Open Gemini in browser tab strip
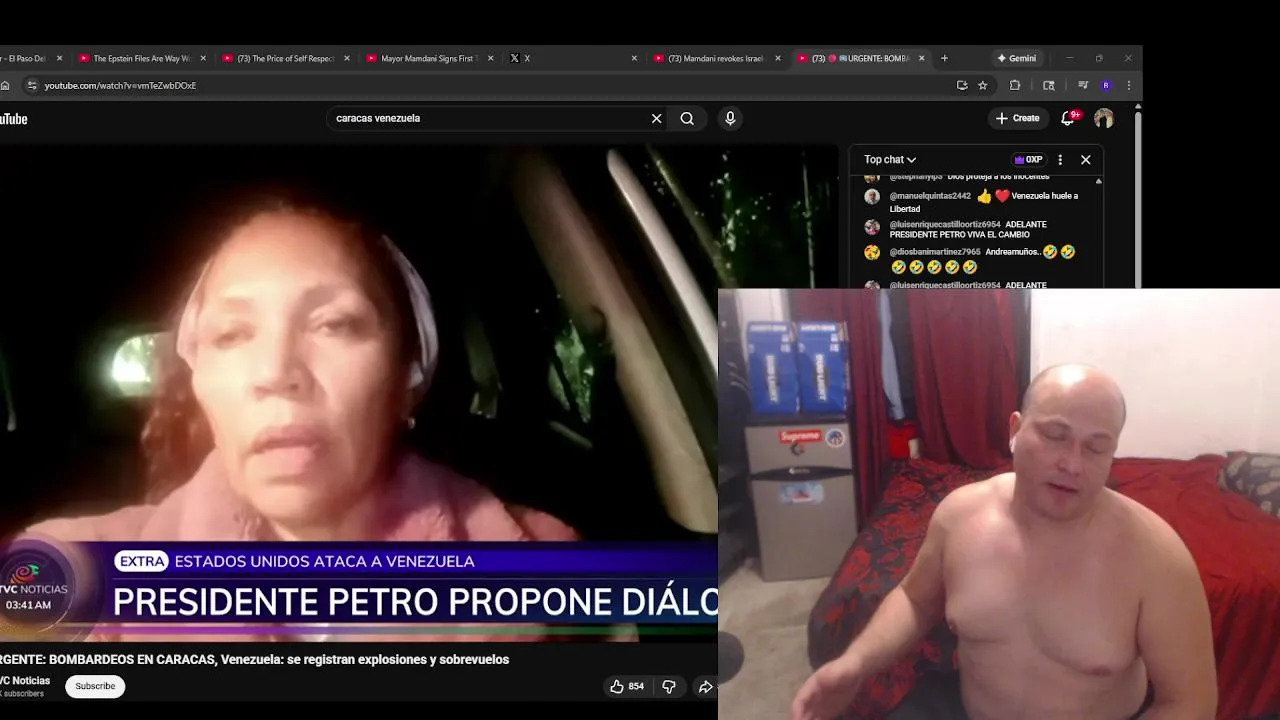Image resolution: width=1280 pixels, height=720 pixels. tap(1016, 58)
